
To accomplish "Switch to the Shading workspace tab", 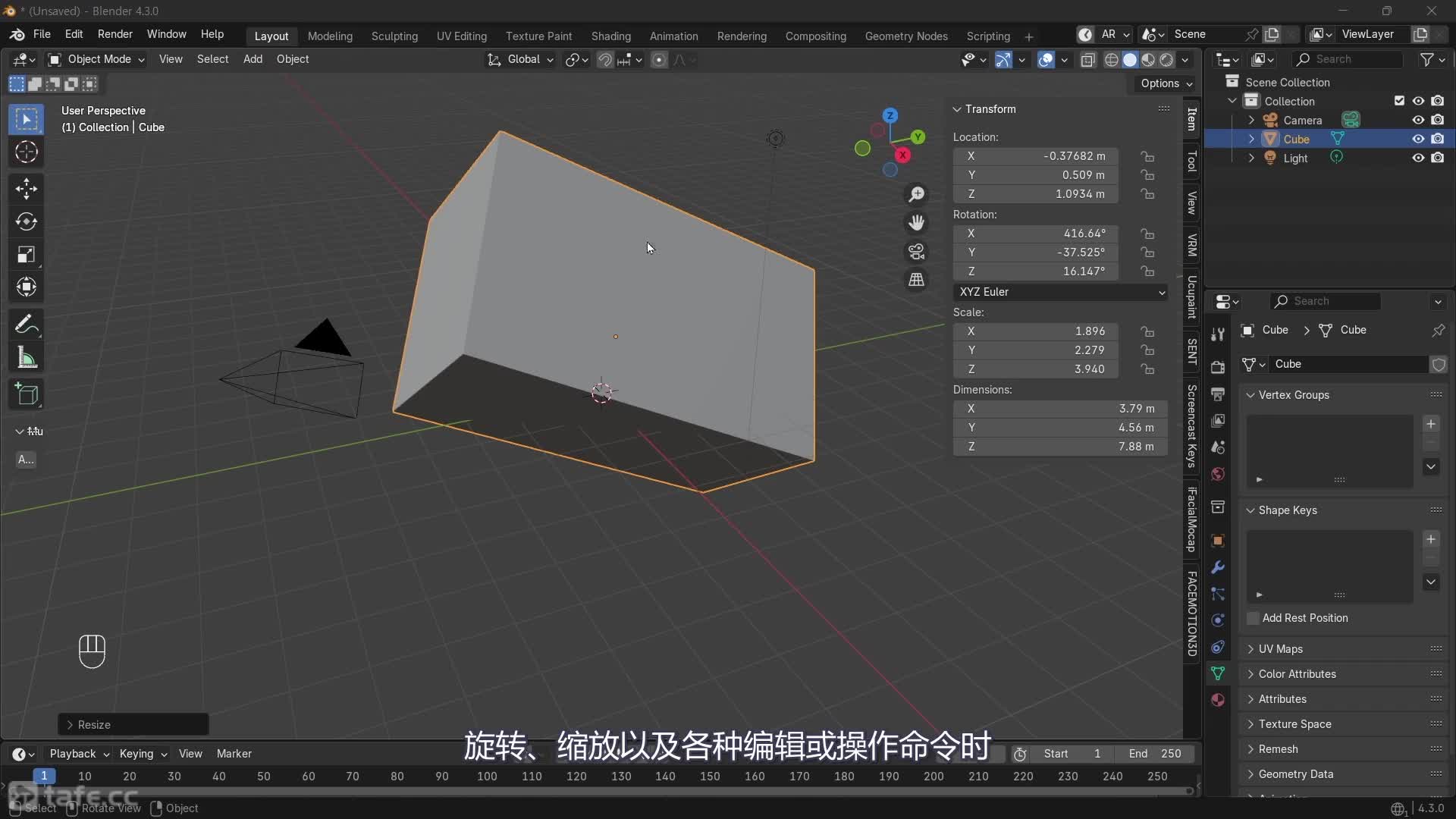I will (611, 36).
